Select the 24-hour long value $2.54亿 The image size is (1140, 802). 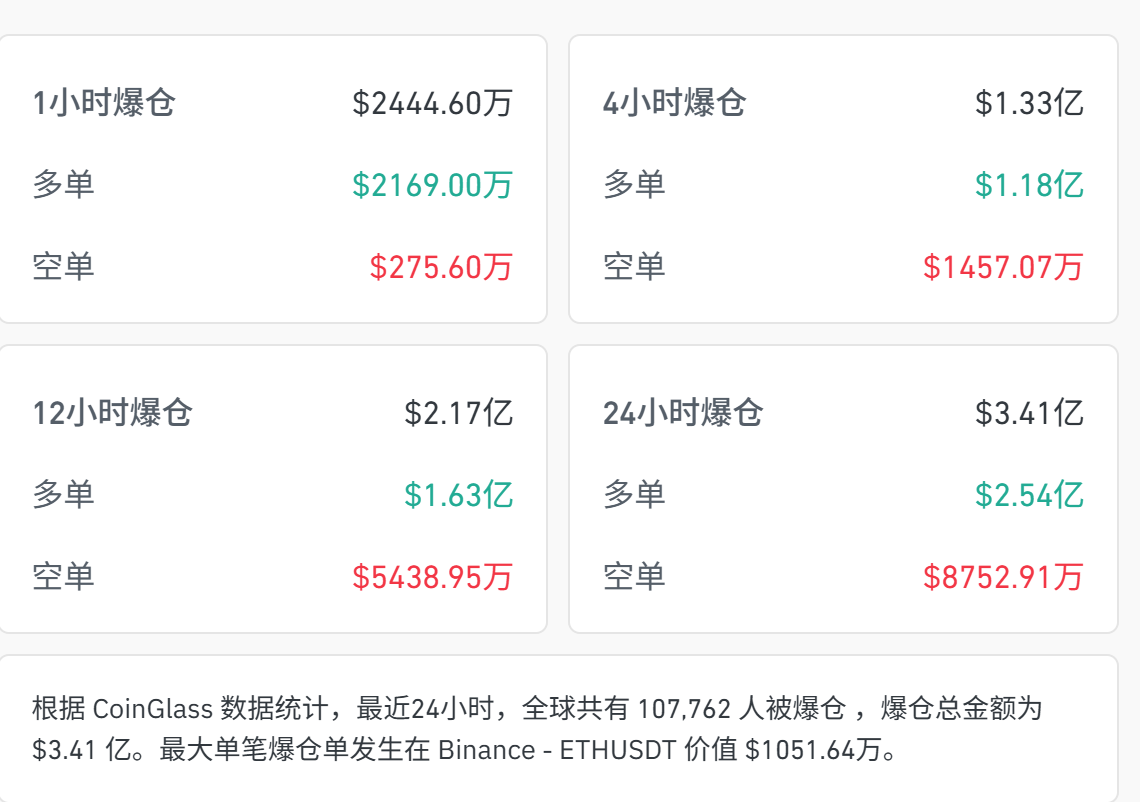click(x=1029, y=495)
